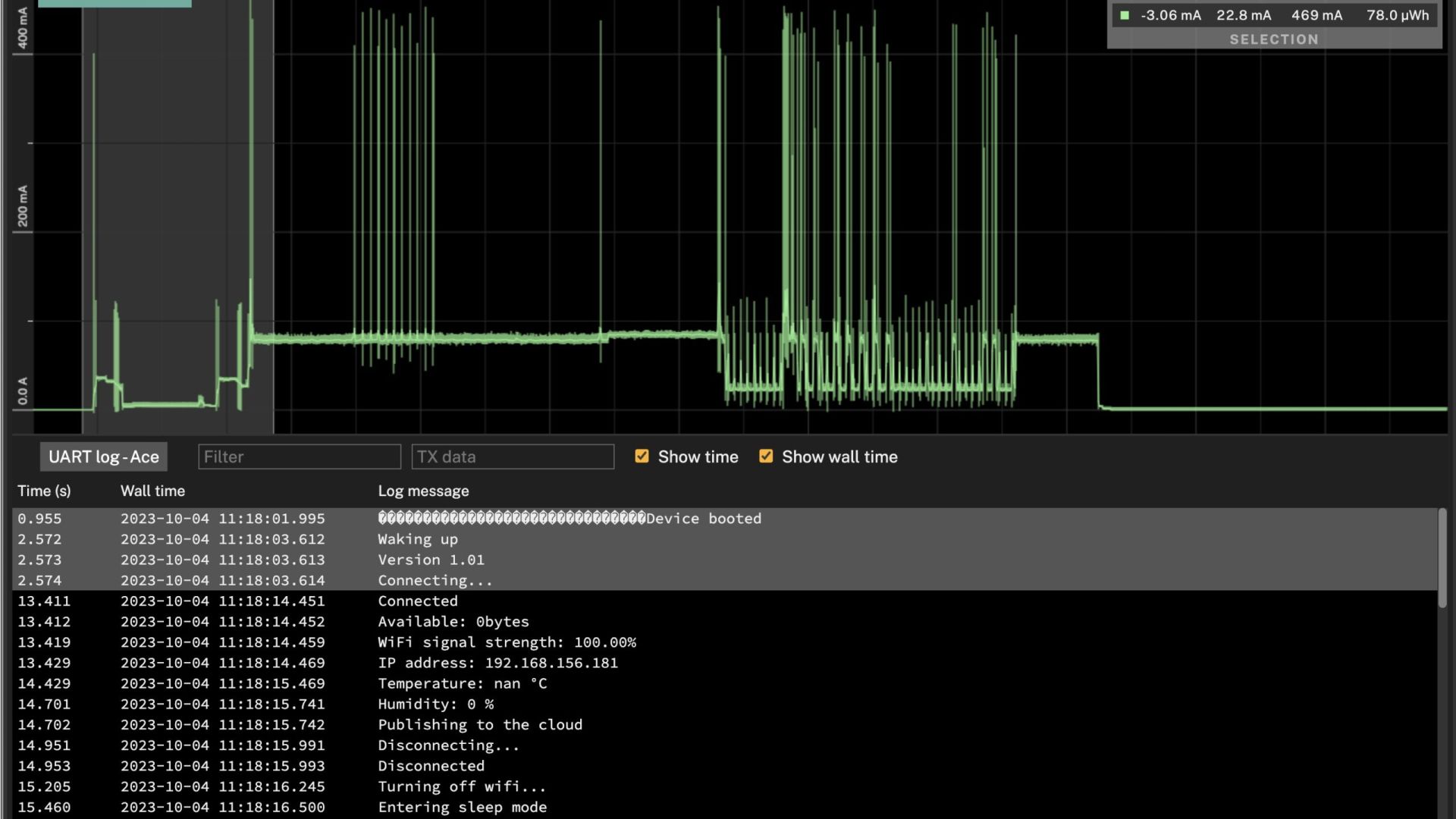Click into the Filter text field
The height and width of the screenshot is (819, 1456).
tap(299, 457)
